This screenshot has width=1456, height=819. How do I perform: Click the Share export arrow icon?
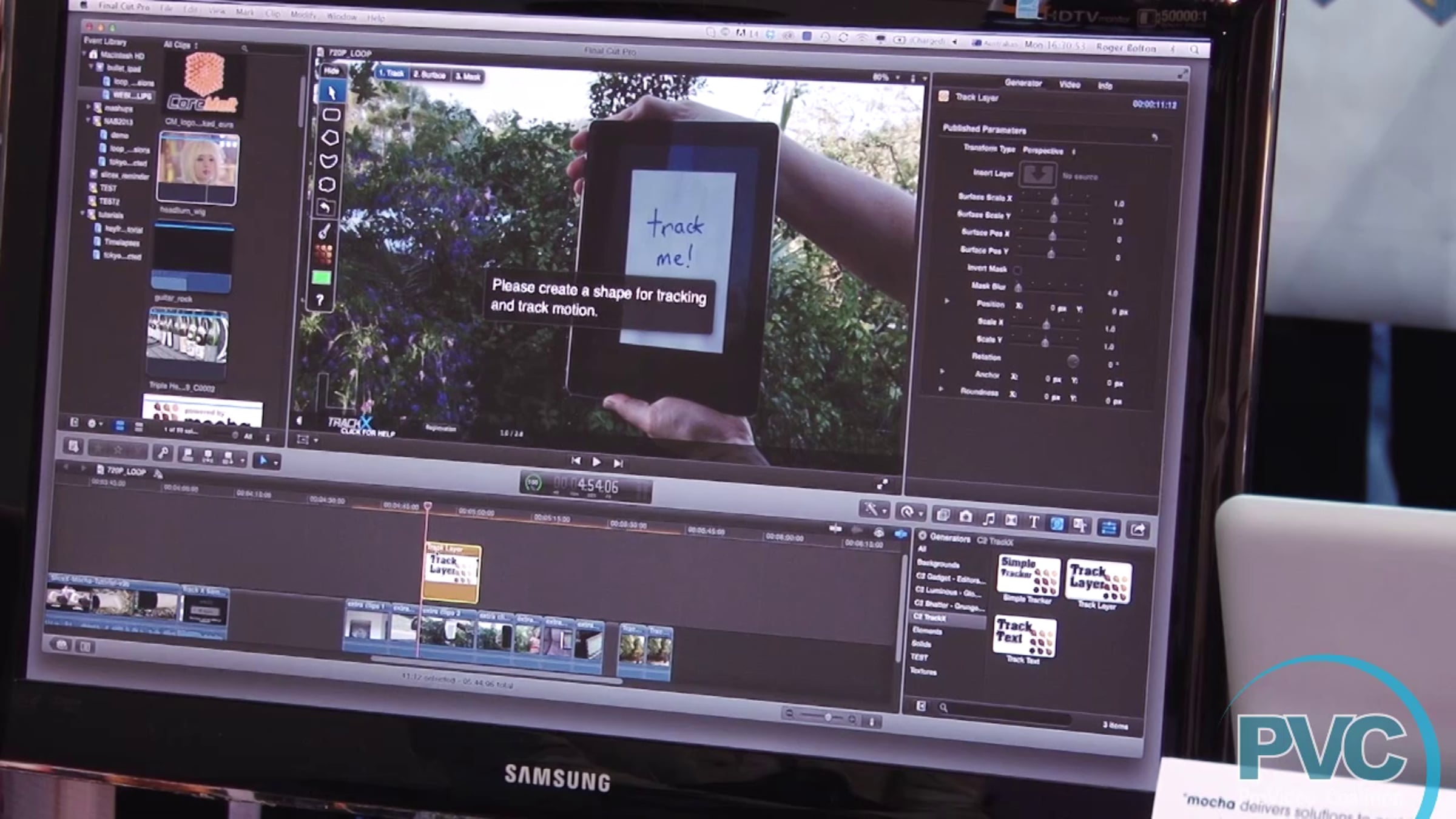tap(1137, 530)
